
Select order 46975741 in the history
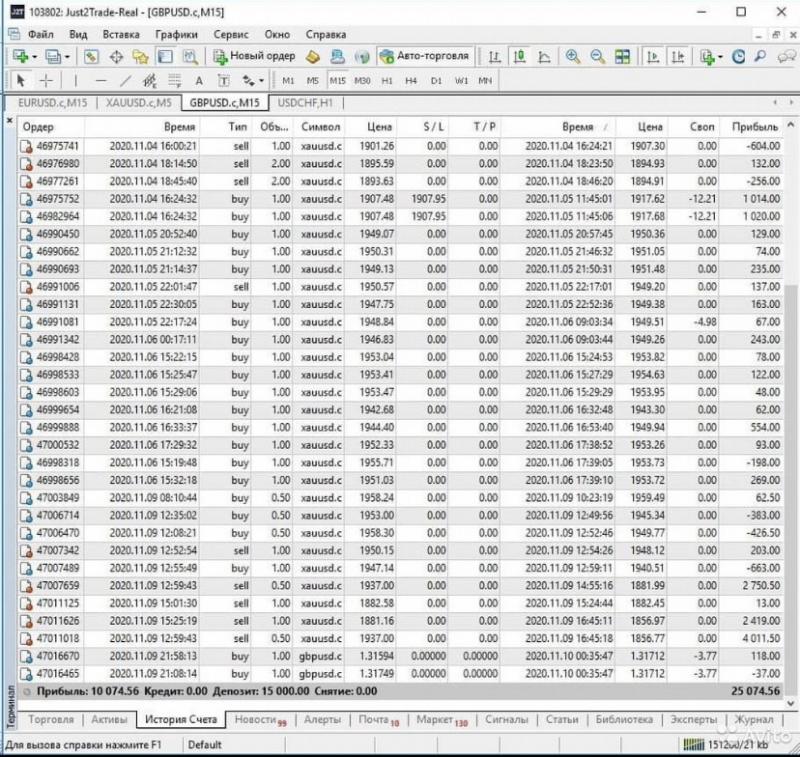(x=401, y=146)
